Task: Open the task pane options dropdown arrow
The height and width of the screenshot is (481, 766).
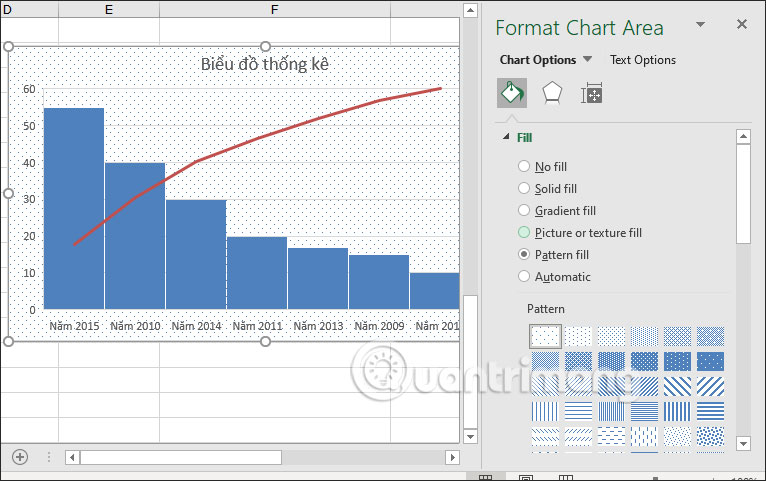Action: coord(700,25)
